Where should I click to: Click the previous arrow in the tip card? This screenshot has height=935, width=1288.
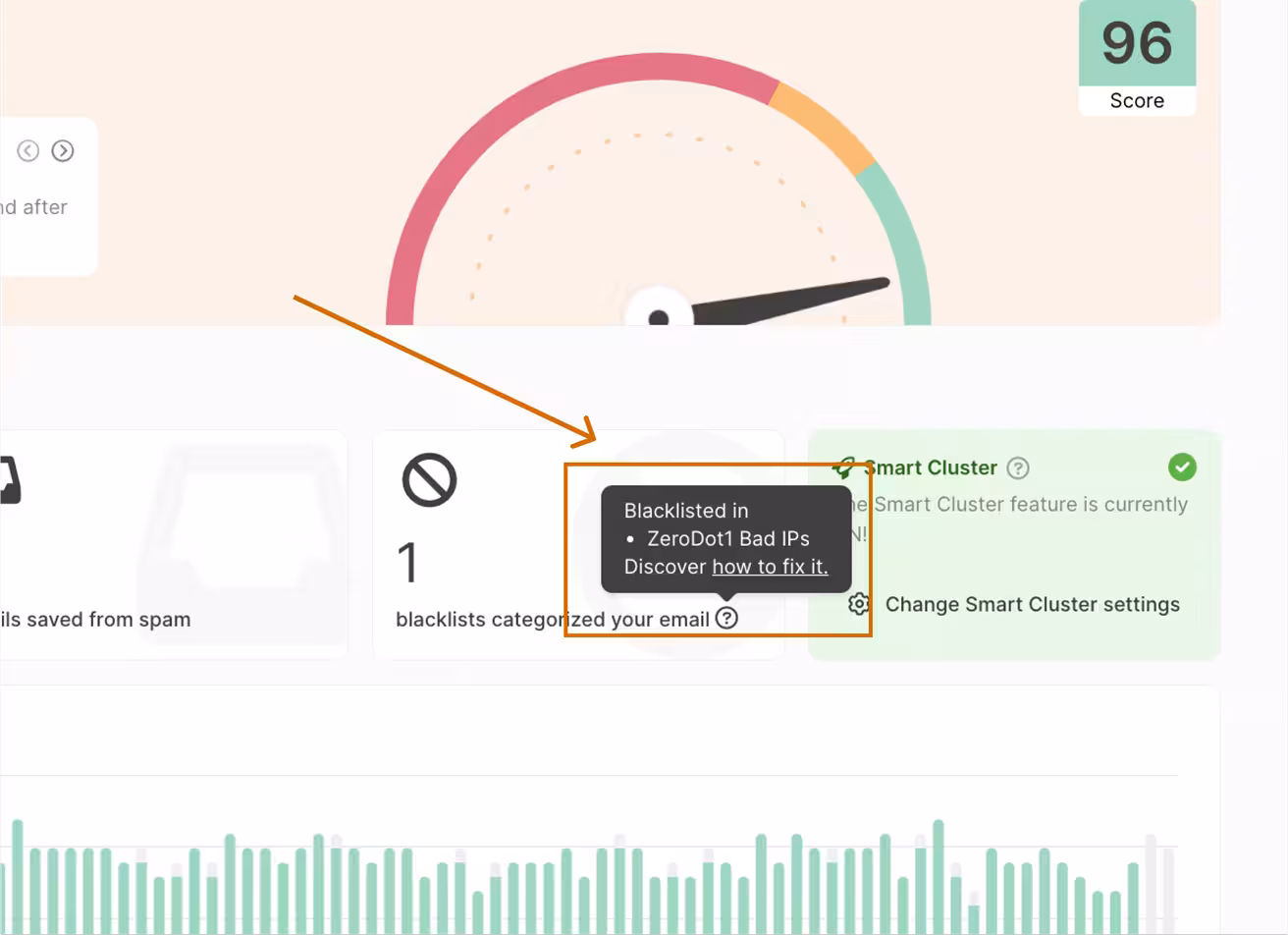pos(27,150)
